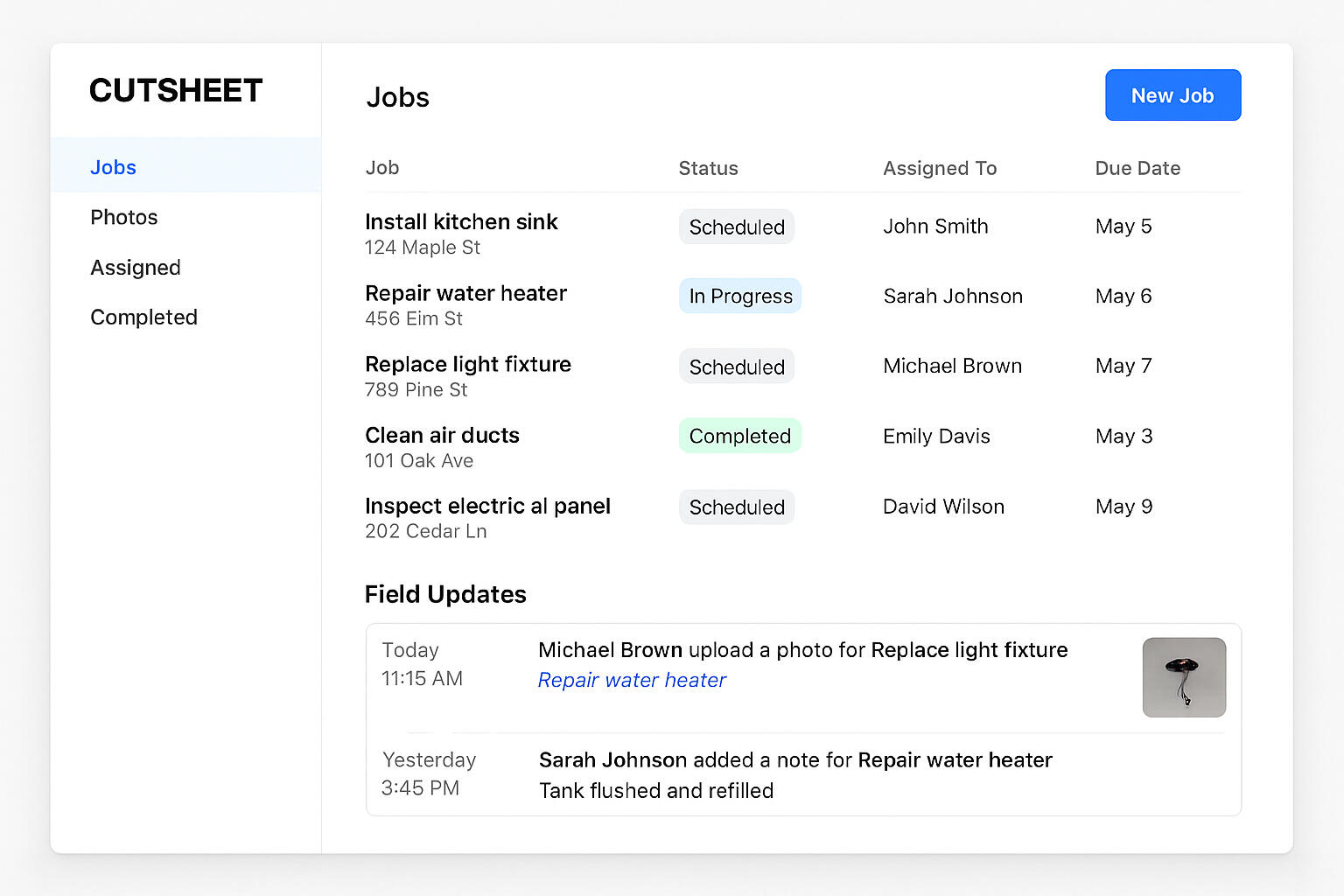This screenshot has height=896, width=1344.
Task: Select the Replace light fixture job
Action: (x=468, y=364)
